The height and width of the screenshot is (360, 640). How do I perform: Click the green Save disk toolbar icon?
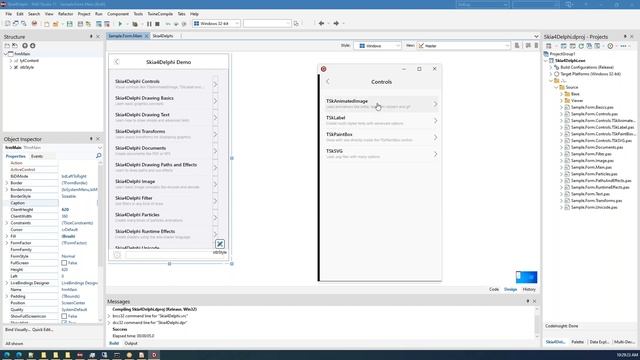pyautogui.click(x=70, y=24)
